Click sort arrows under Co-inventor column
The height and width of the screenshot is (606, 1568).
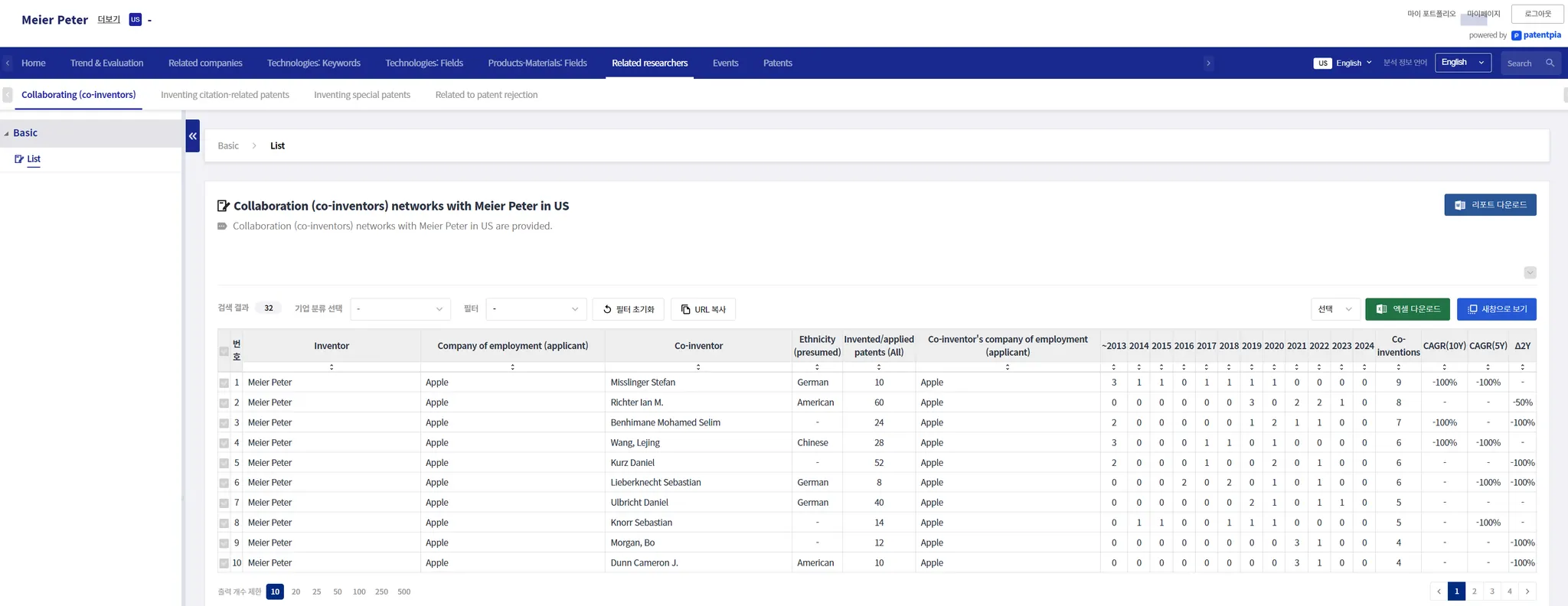698,367
